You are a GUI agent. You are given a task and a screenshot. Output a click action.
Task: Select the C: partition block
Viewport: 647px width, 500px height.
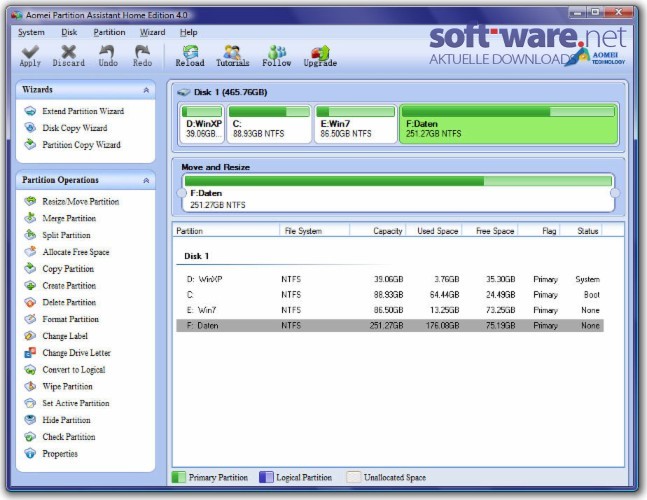point(269,124)
